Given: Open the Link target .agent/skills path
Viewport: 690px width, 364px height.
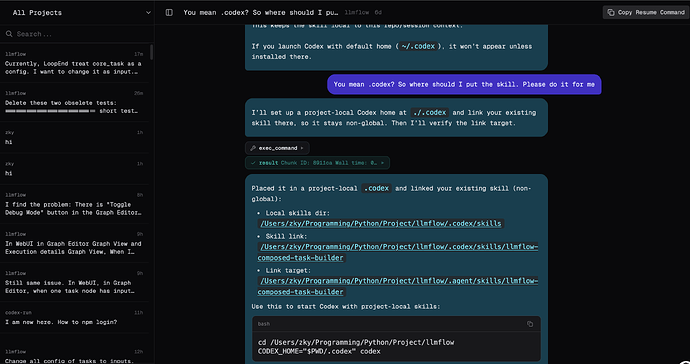Looking at the screenshot, I should tap(398, 287).
